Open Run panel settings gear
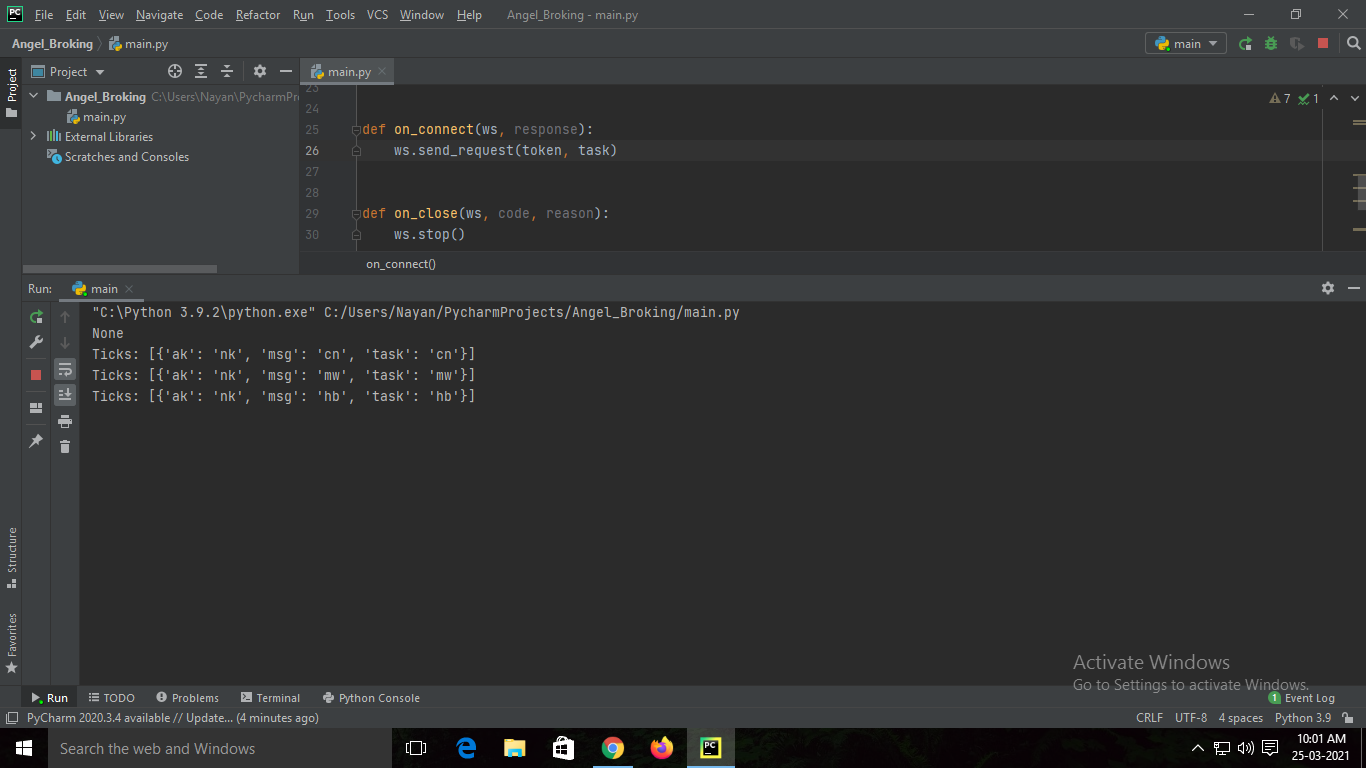Screen dimensions: 1366x768 pos(1328,288)
